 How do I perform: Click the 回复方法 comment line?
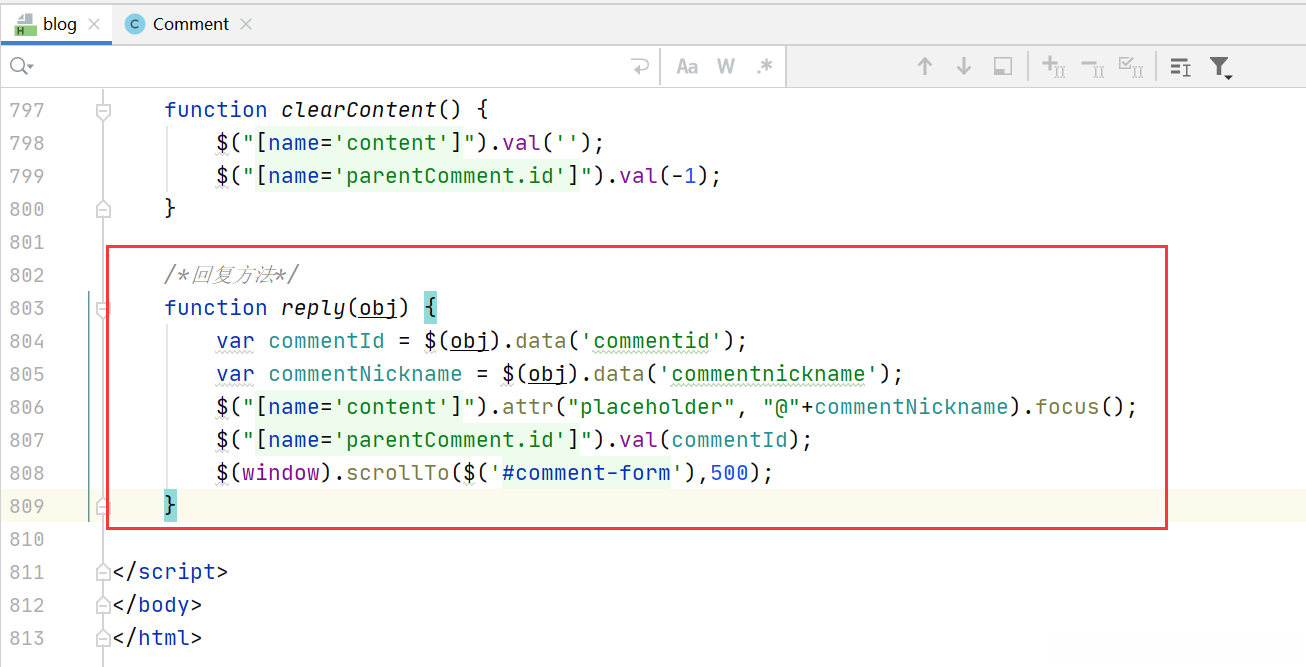tap(232, 275)
